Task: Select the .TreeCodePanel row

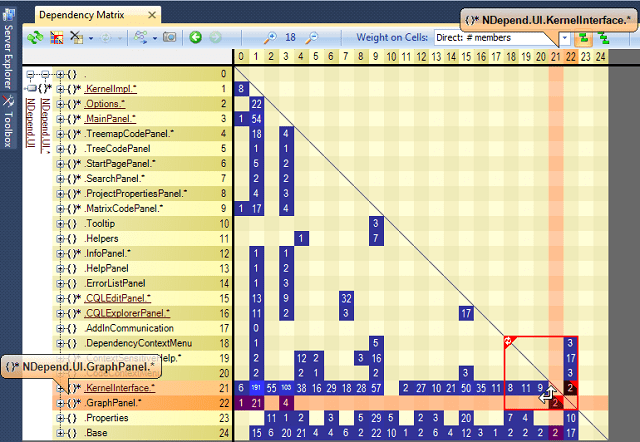Action: [x=142, y=149]
